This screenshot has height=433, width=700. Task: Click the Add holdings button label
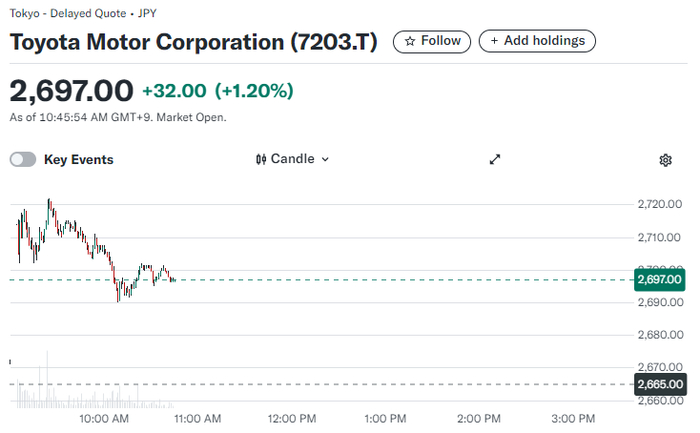coord(545,41)
